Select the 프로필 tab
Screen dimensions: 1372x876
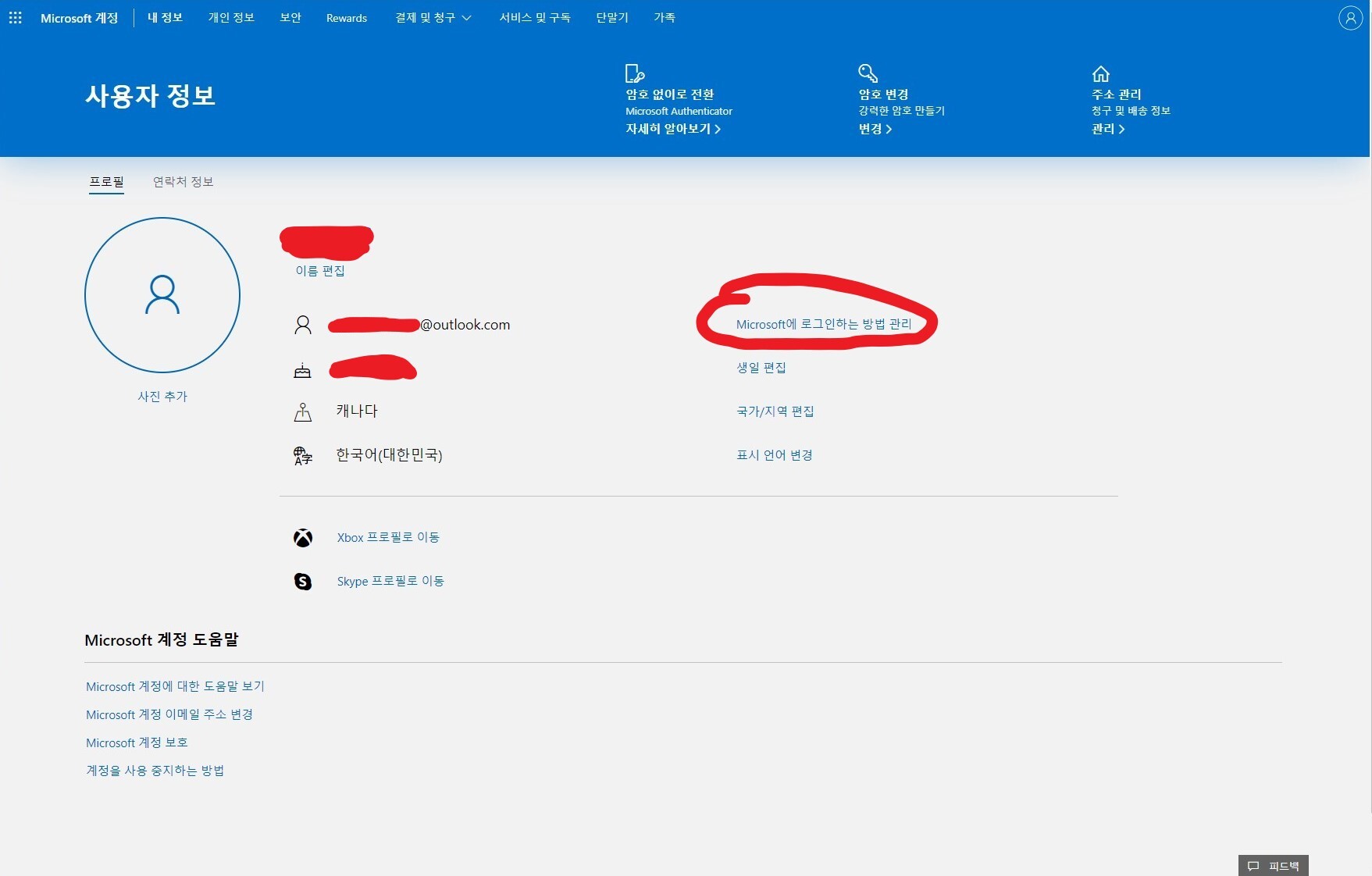point(106,182)
